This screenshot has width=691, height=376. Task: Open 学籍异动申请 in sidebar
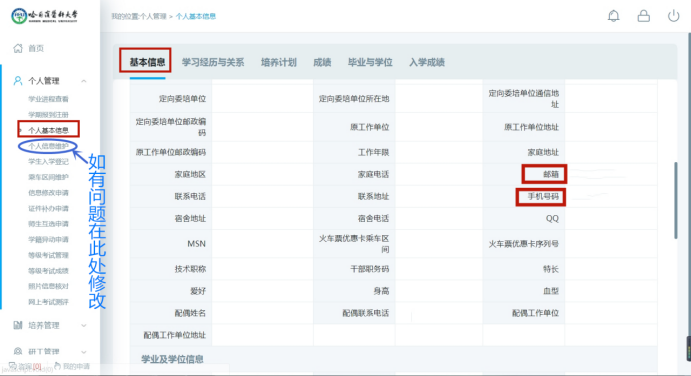pos(48,239)
